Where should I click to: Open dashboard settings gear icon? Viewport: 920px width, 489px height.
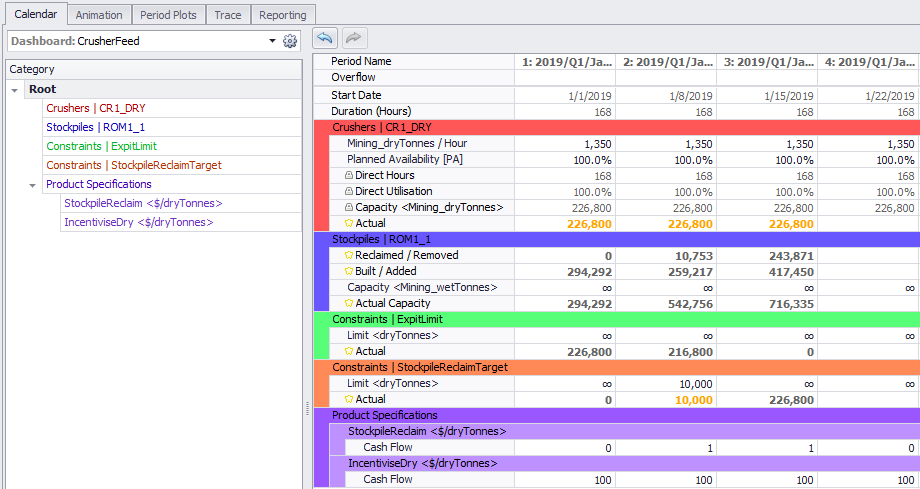291,41
